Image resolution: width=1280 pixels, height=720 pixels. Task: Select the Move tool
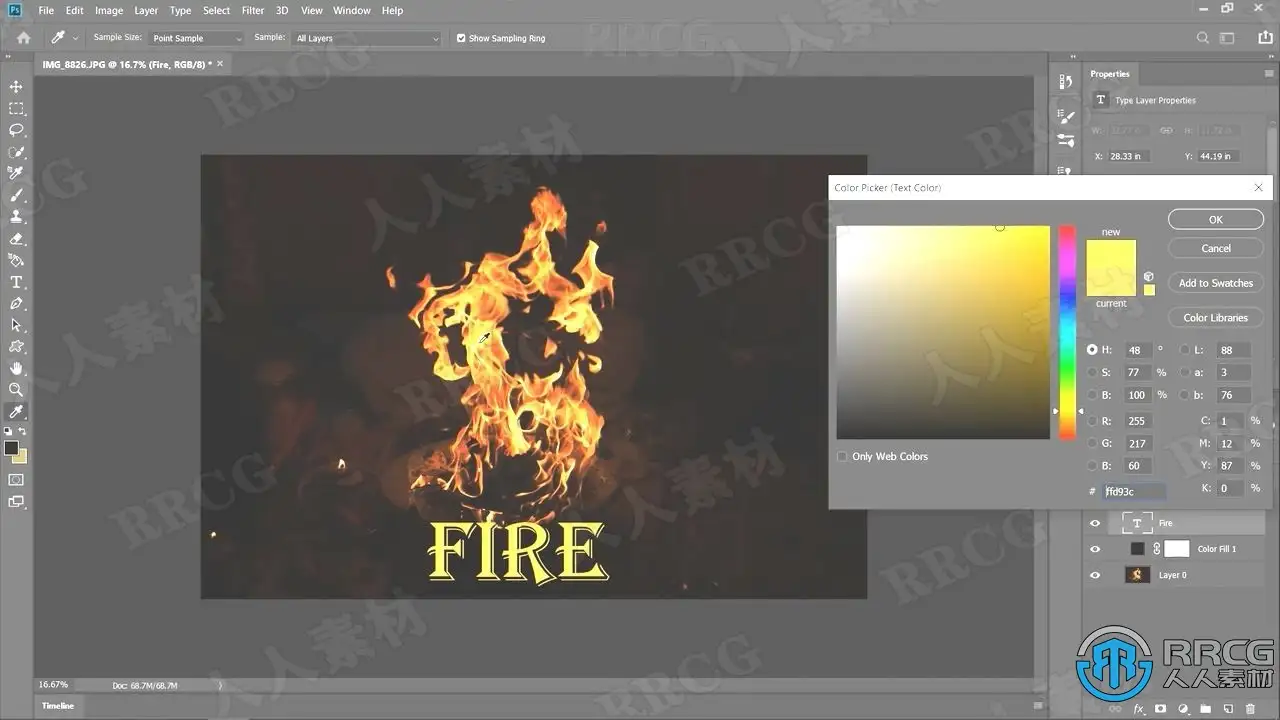[x=16, y=87]
